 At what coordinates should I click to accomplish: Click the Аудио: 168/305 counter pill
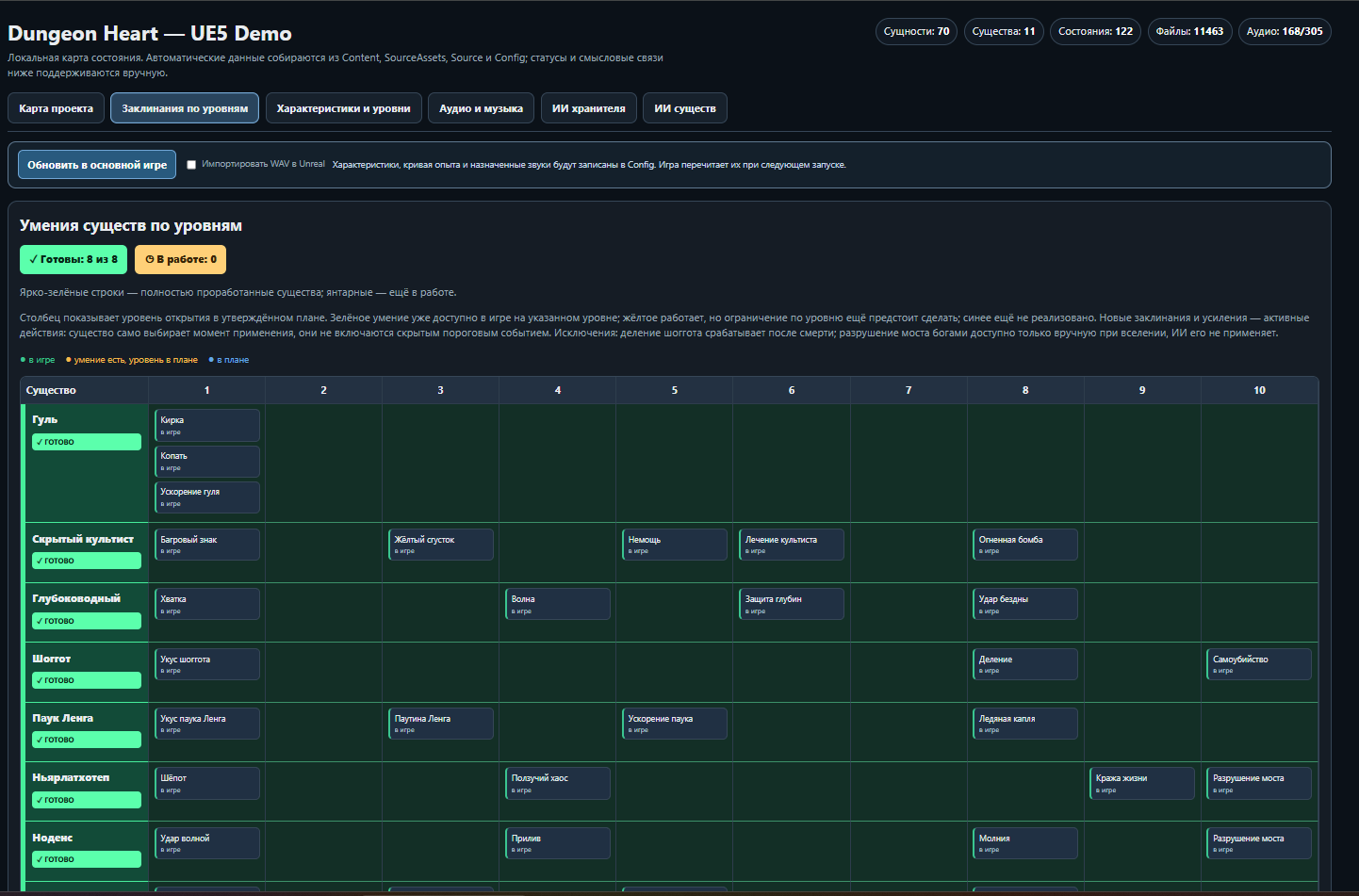1285,31
